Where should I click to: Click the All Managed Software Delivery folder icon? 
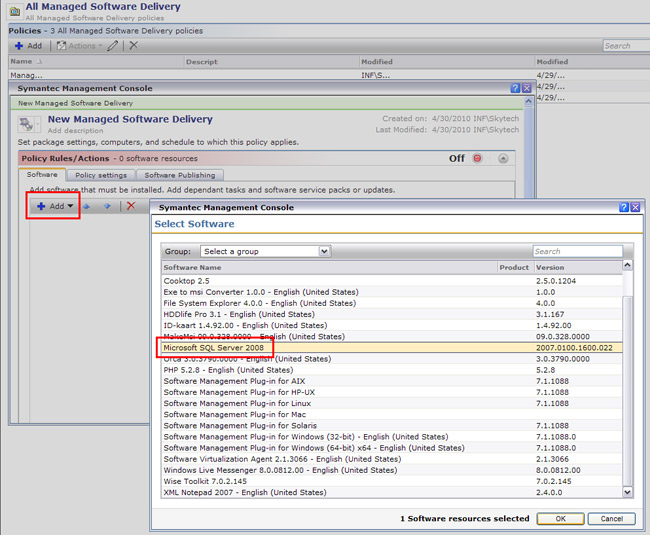pyautogui.click(x=15, y=11)
